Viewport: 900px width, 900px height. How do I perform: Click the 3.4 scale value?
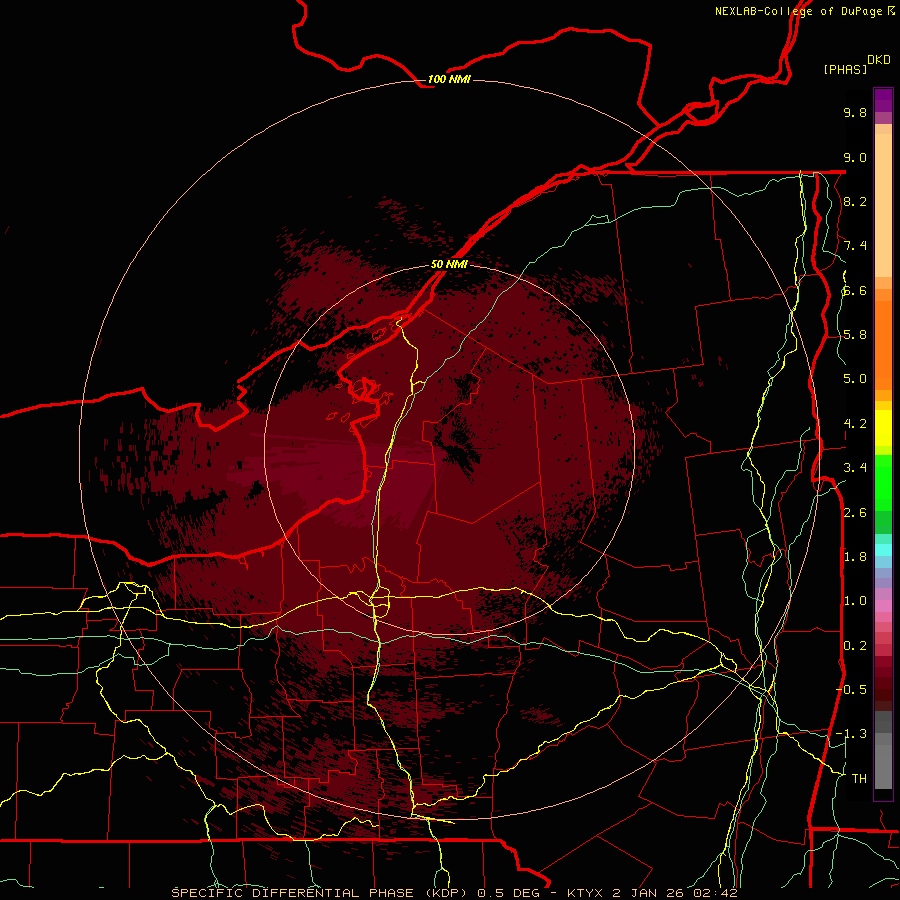pyautogui.click(x=855, y=468)
